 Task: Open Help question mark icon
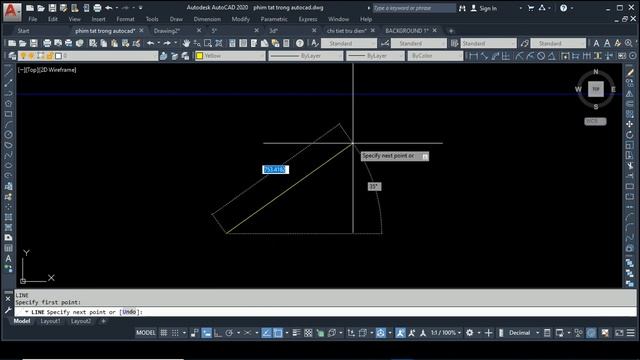click(x=300, y=43)
